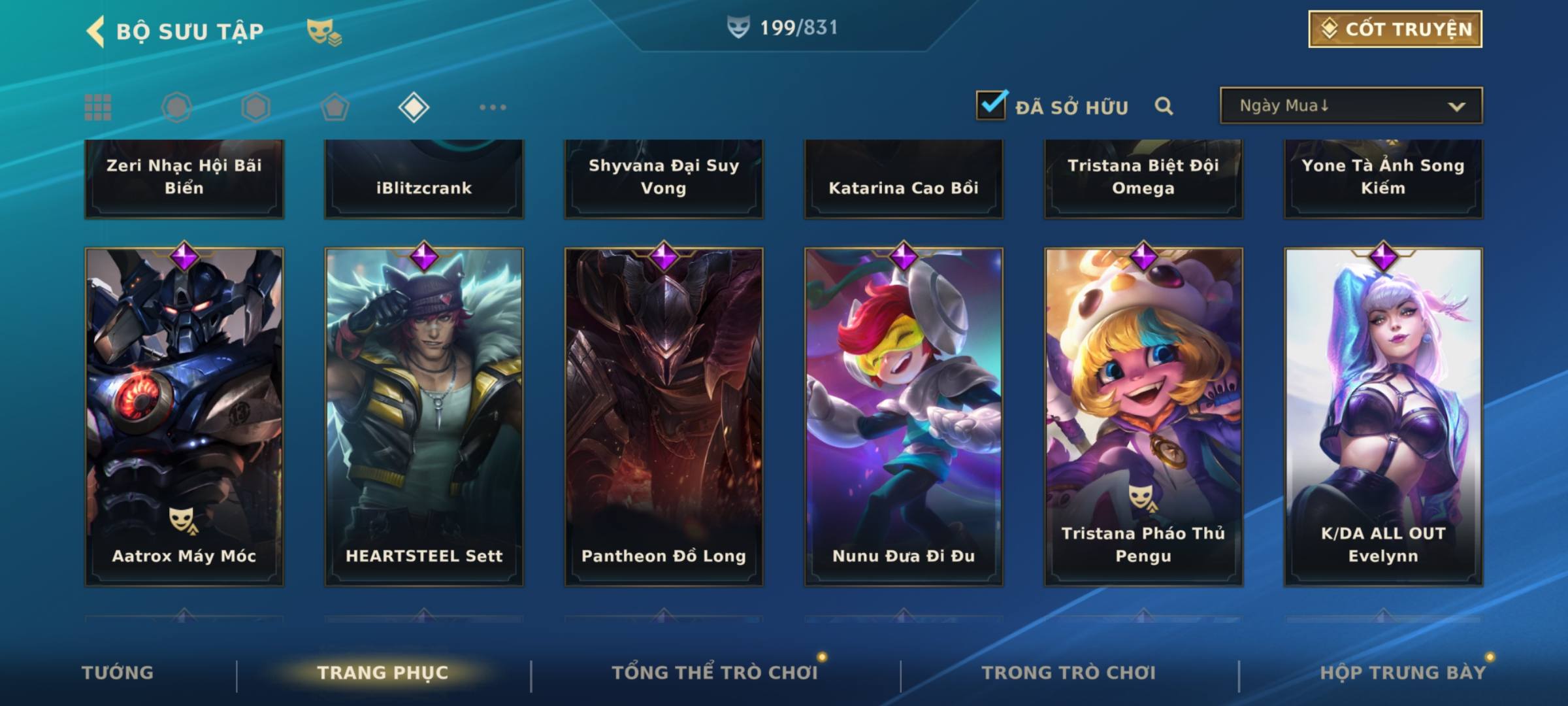Select the second hexagon rarity filter

pos(255,107)
